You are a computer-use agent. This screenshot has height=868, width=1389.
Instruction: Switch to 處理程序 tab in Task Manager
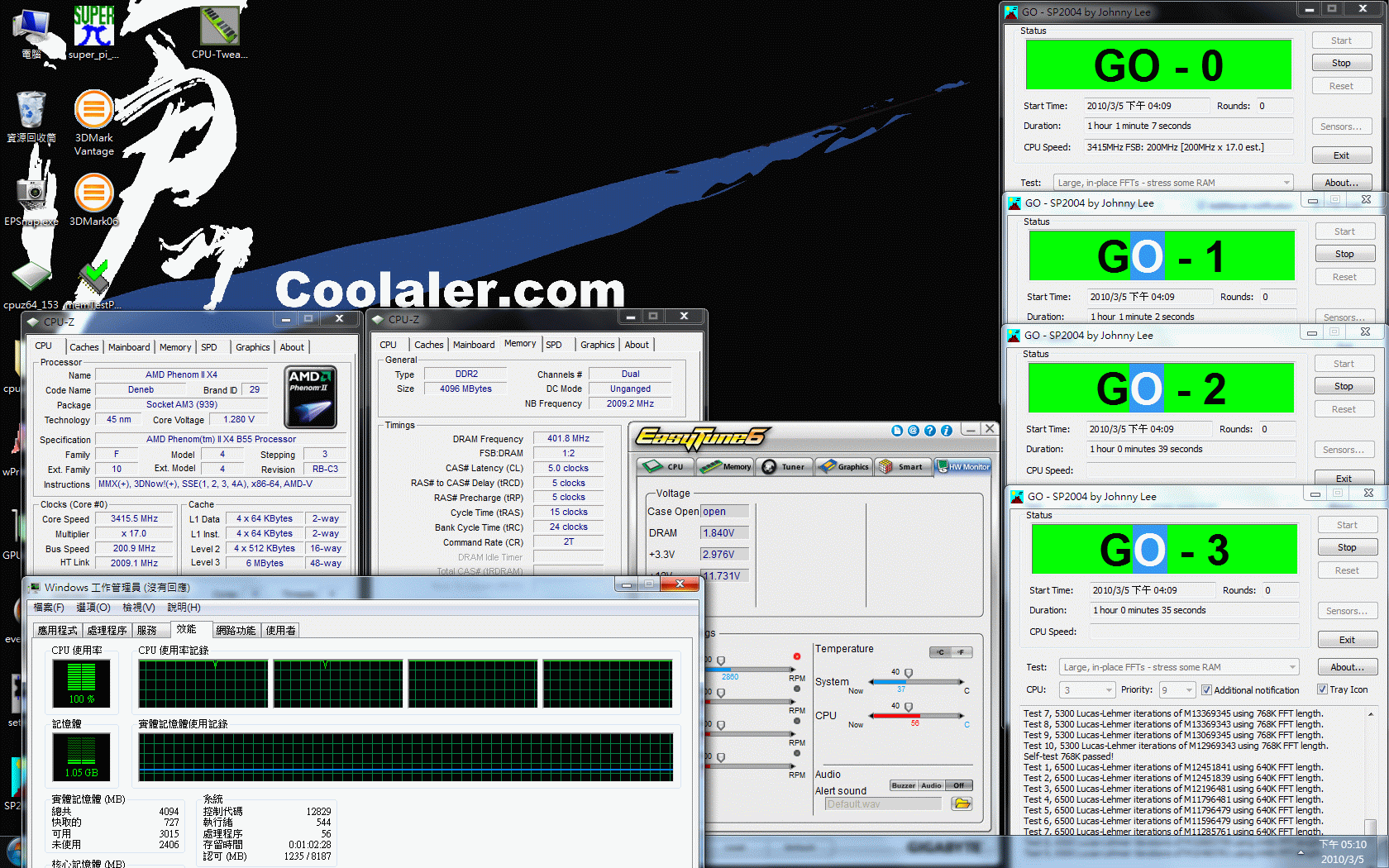tap(107, 630)
